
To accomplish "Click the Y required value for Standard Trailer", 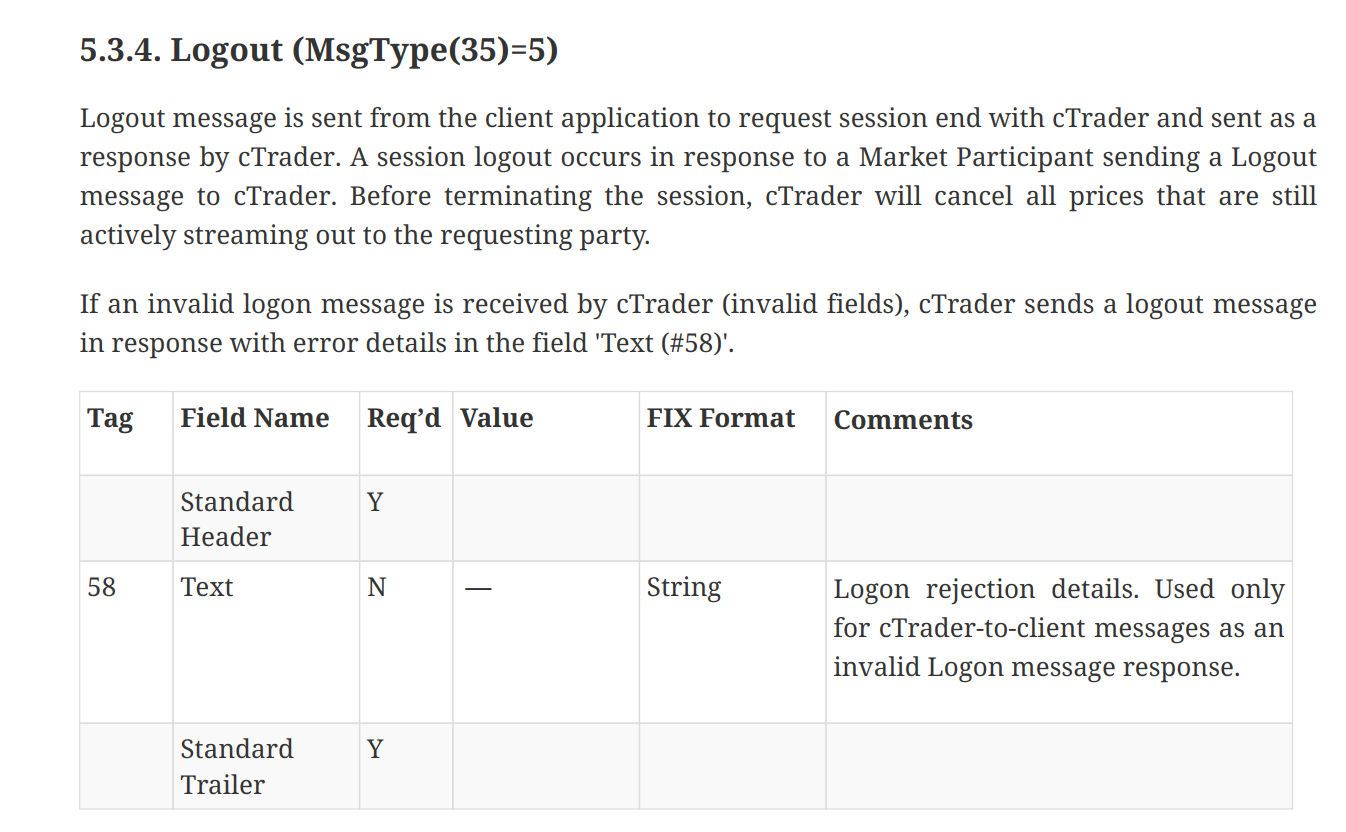I will coord(375,749).
